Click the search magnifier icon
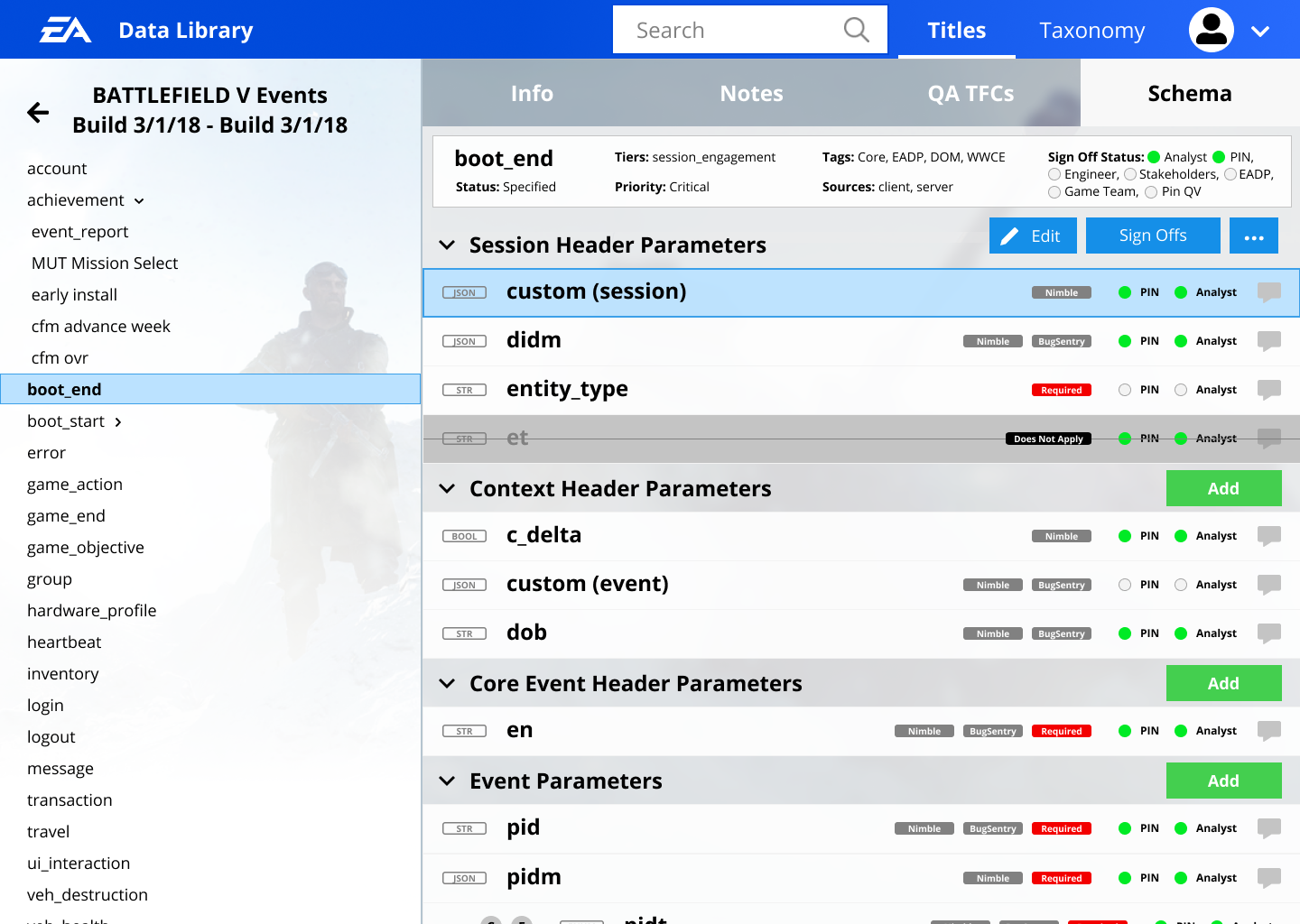This screenshot has height=924, width=1300. [856, 30]
